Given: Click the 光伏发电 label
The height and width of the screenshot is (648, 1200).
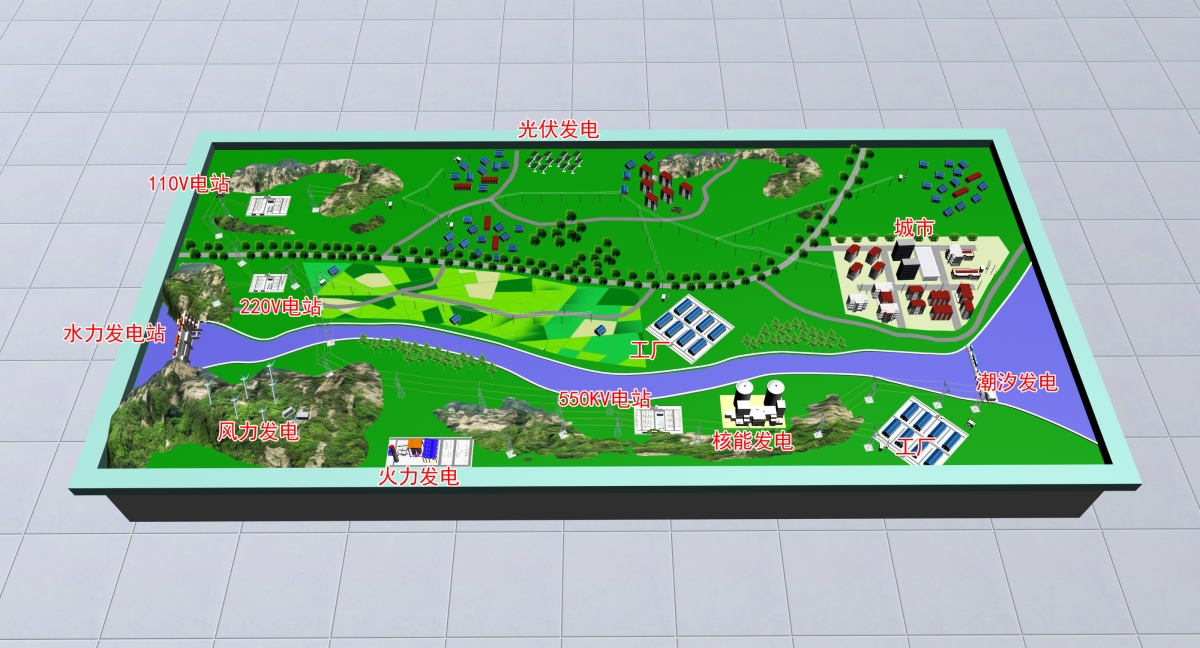Looking at the screenshot, I should pos(558,129).
